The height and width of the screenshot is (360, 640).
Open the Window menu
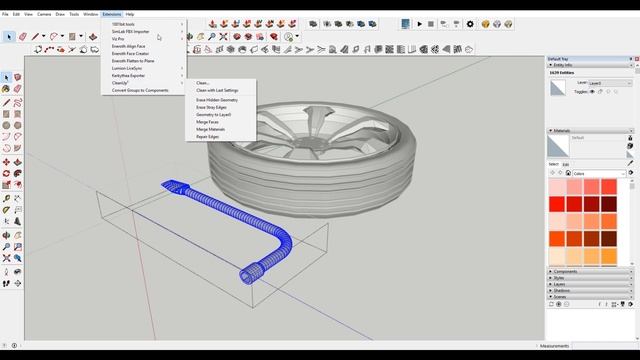pos(91,14)
